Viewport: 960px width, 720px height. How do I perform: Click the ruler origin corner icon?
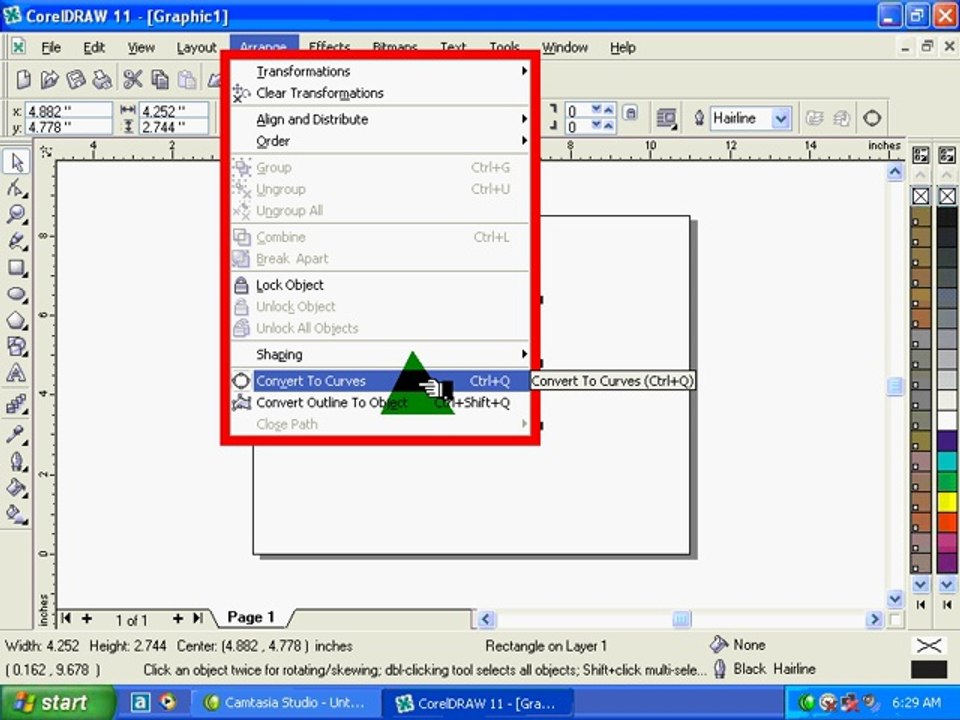point(46,151)
